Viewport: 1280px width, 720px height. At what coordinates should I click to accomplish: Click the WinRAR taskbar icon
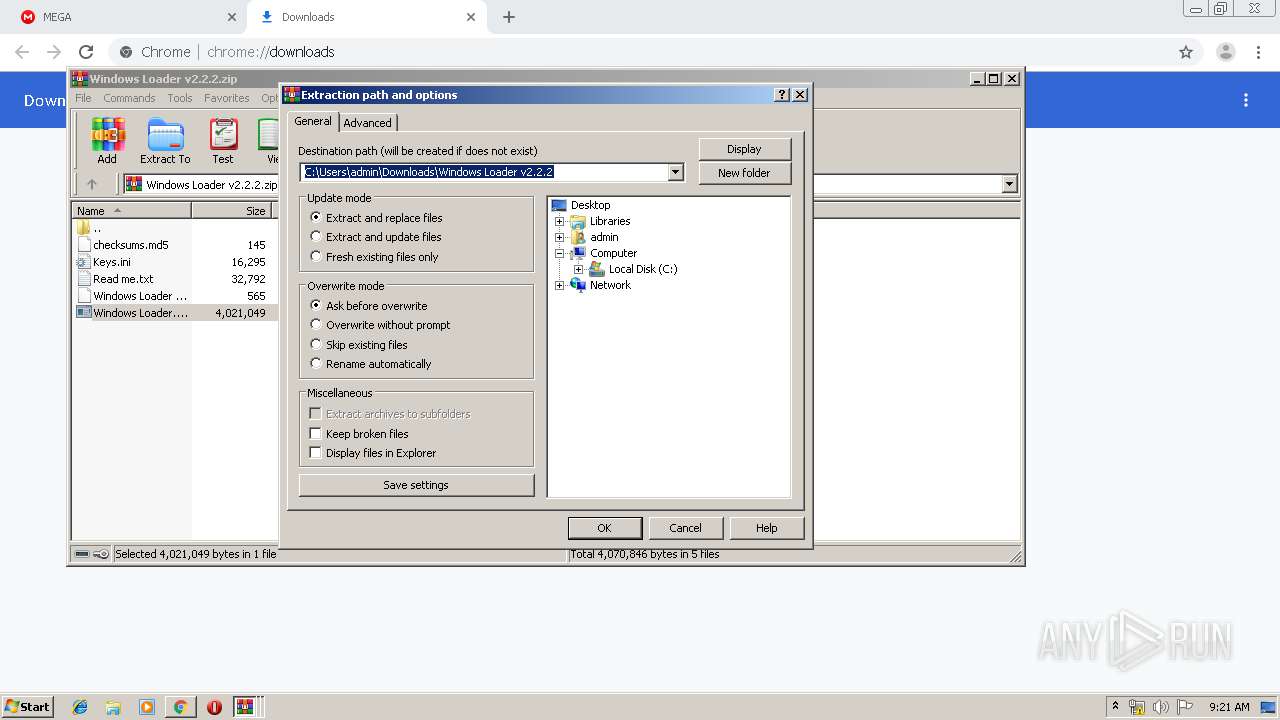(x=245, y=707)
